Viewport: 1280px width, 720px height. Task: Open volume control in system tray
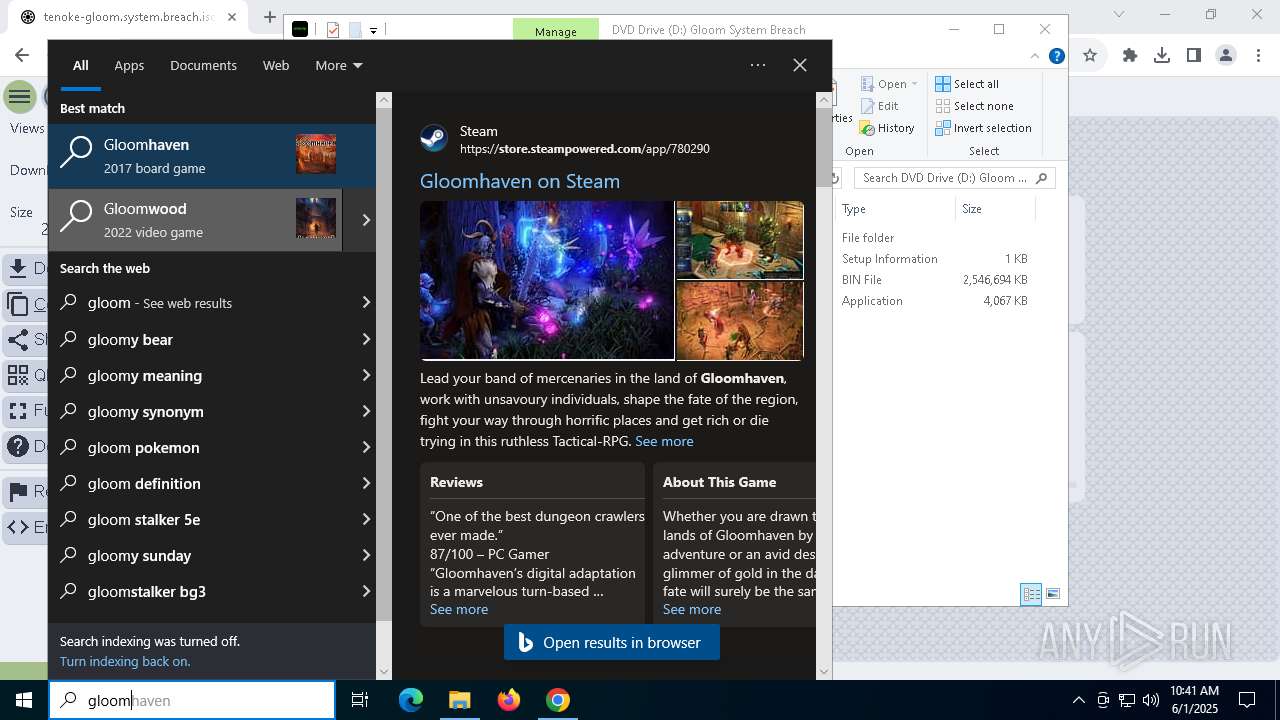[1151, 700]
